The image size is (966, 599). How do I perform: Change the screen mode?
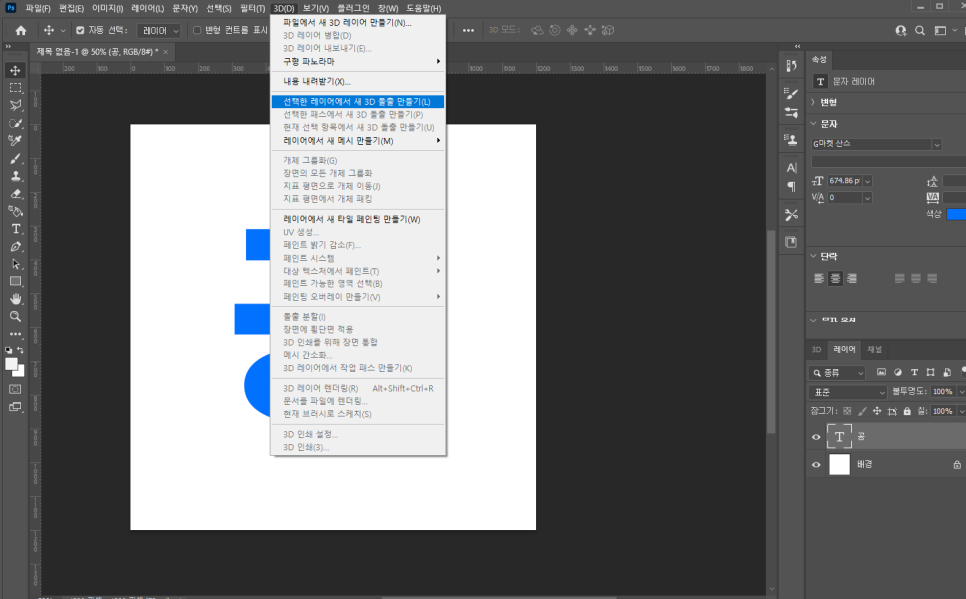tap(15, 407)
